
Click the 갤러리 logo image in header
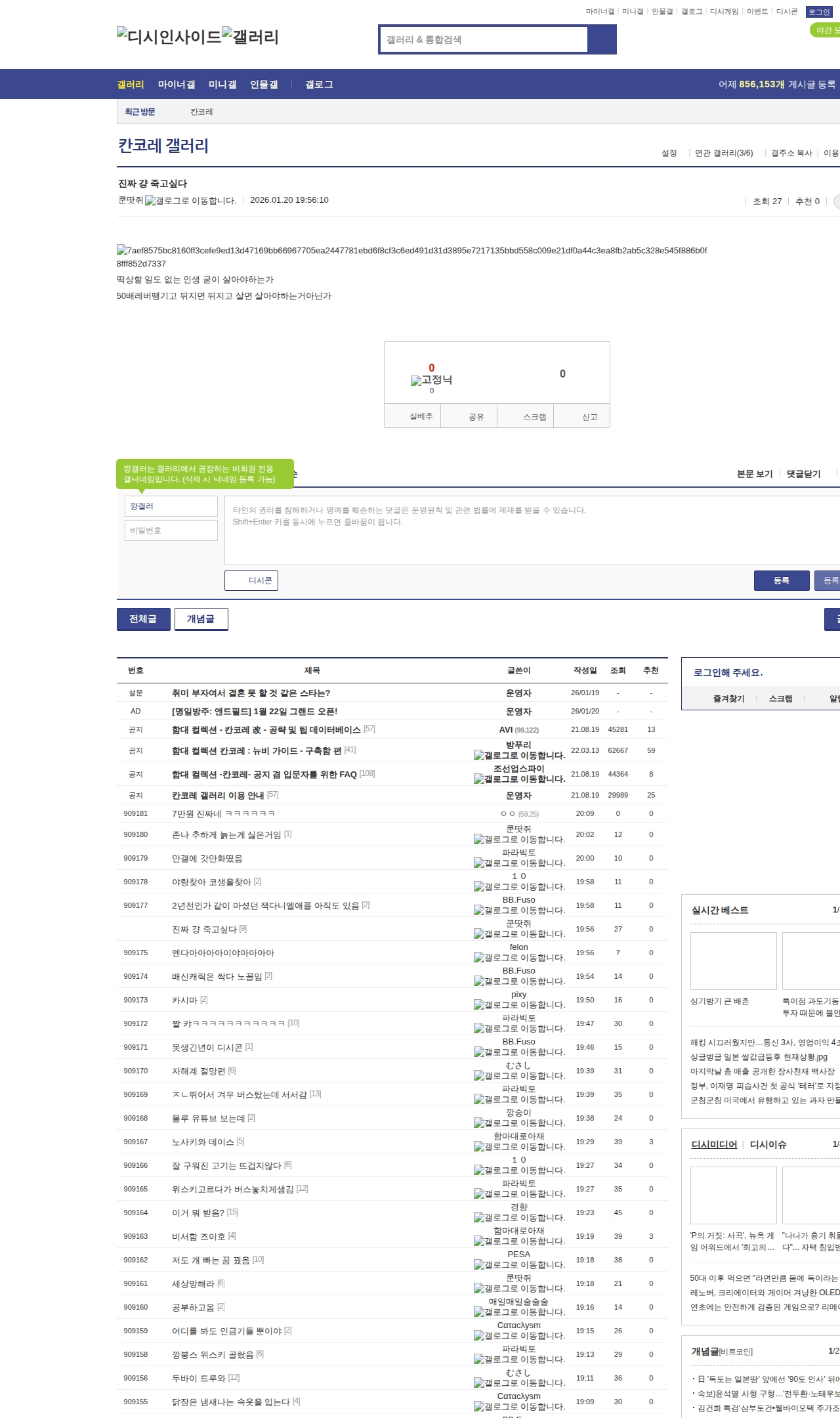[250, 36]
